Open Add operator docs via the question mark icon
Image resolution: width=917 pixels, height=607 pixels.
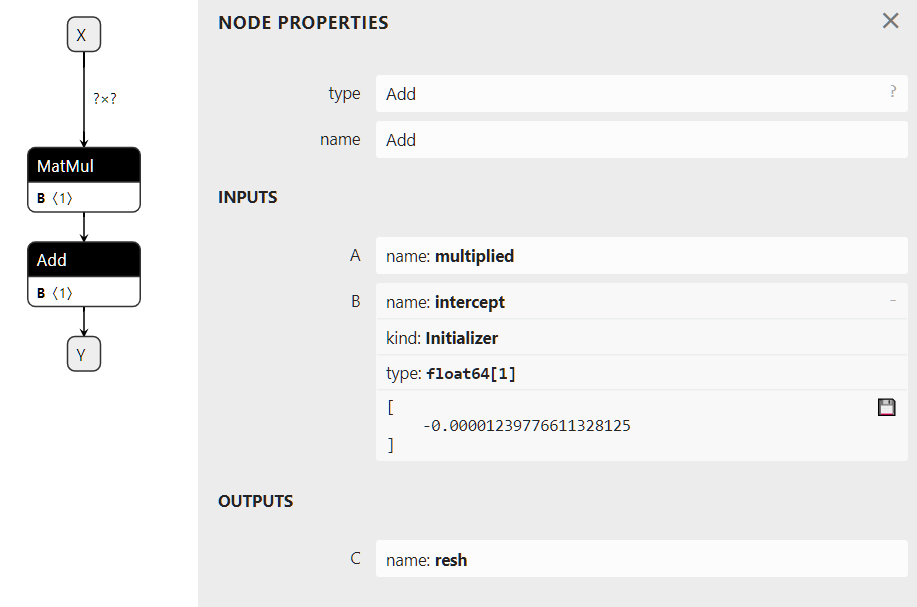point(891,91)
